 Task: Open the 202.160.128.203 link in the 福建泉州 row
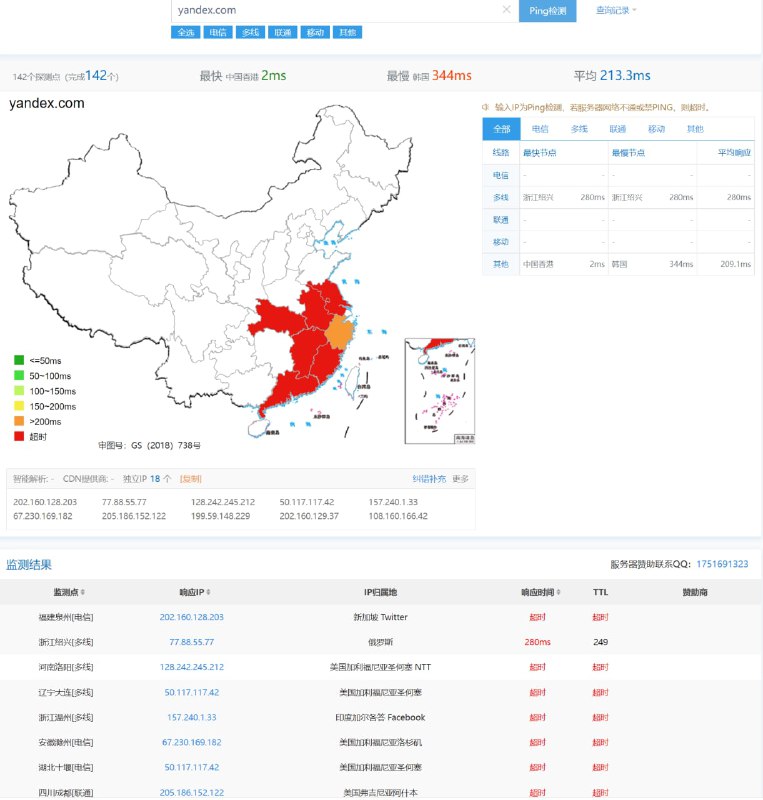pos(191,617)
